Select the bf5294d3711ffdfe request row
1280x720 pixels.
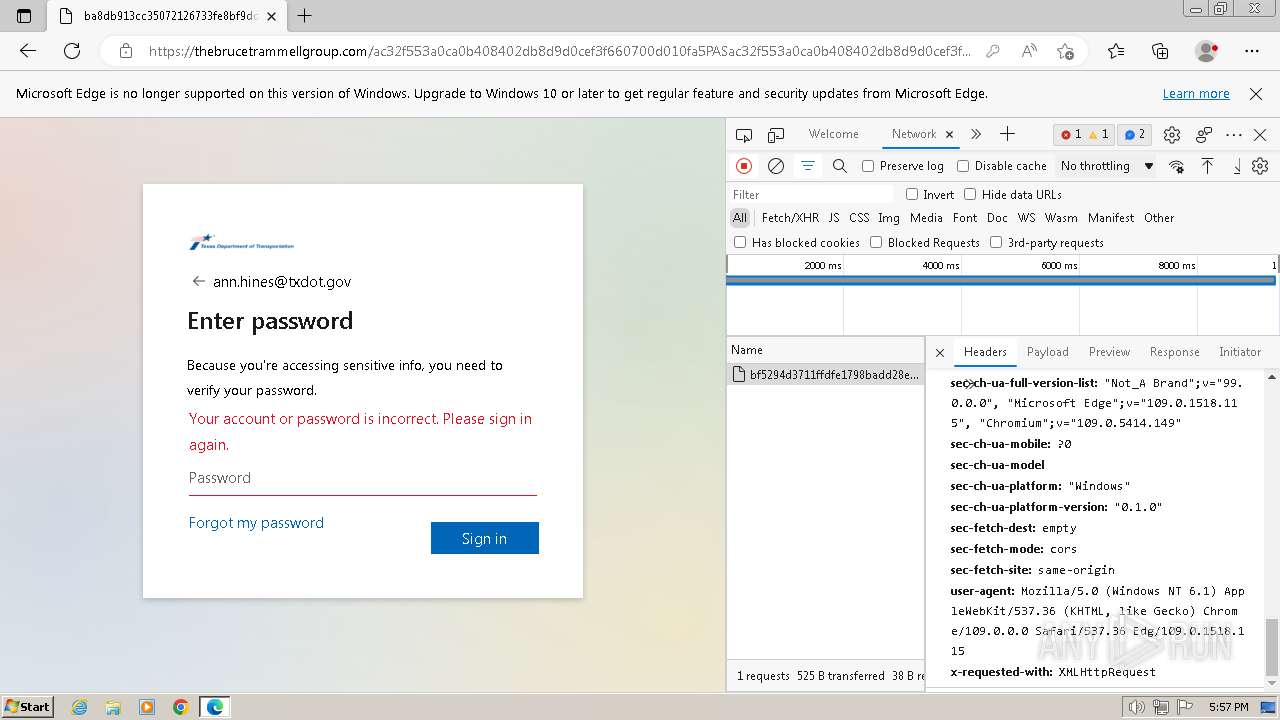(826, 375)
